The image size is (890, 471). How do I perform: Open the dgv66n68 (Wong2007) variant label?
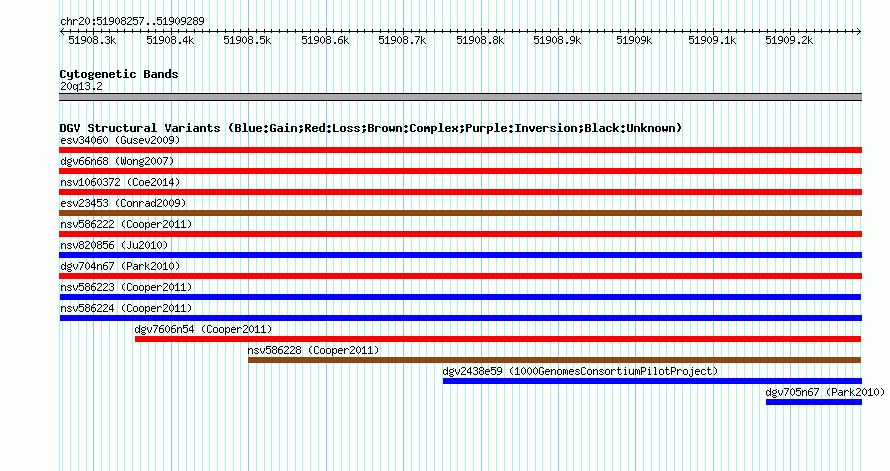tap(117, 161)
